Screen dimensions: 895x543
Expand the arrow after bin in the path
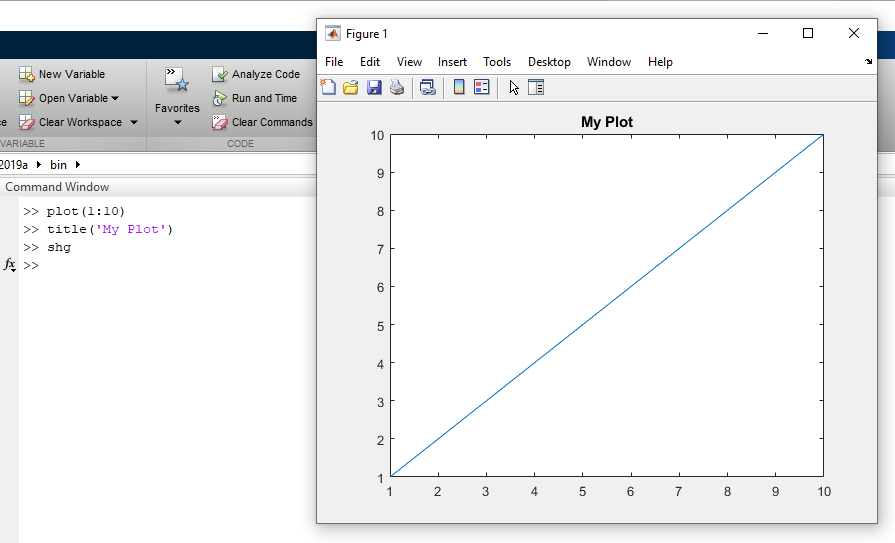point(78,164)
